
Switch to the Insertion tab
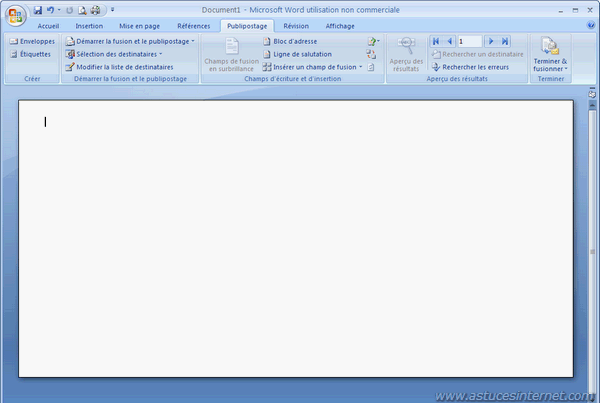89,26
